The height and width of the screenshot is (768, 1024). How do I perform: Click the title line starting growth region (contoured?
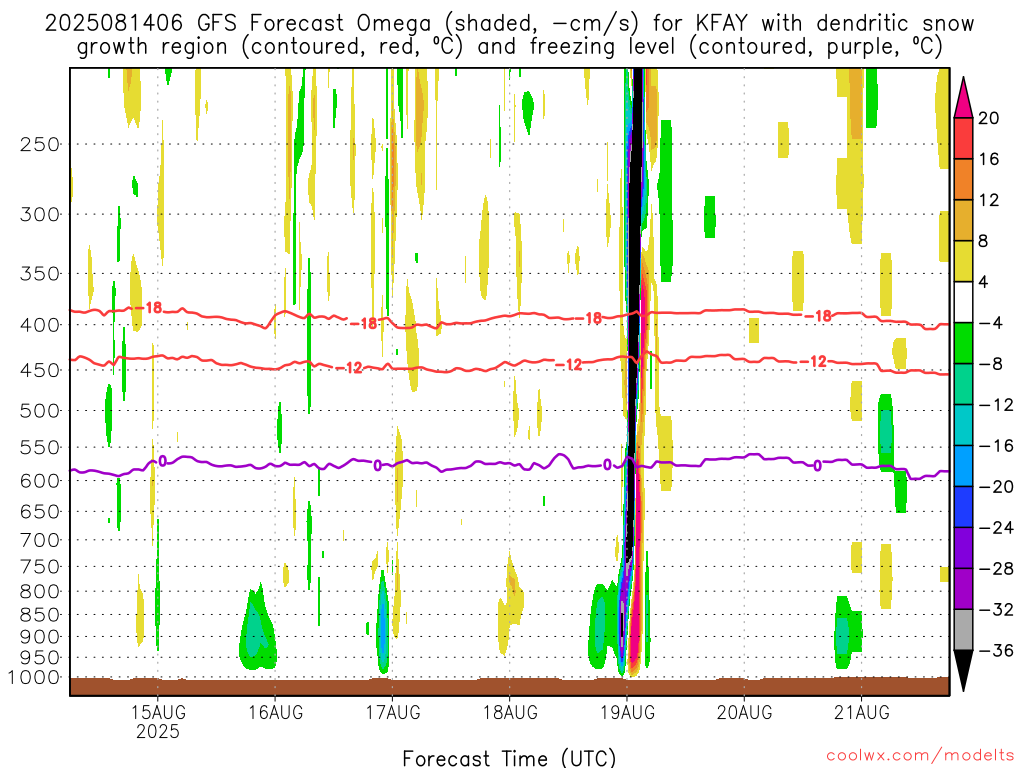tap(509, 47)
